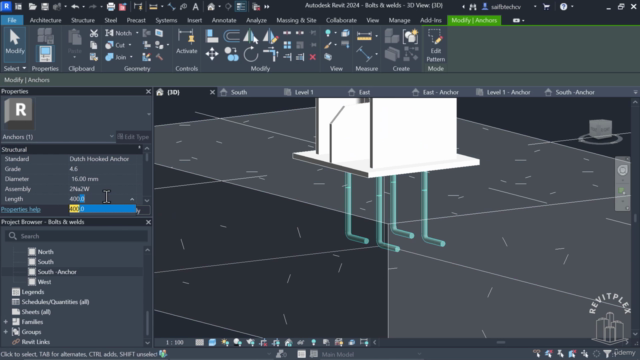The height and width of the screenshot is (360, 640).
Task: Open the Structure ribbon tab
Action: point(83,20)
